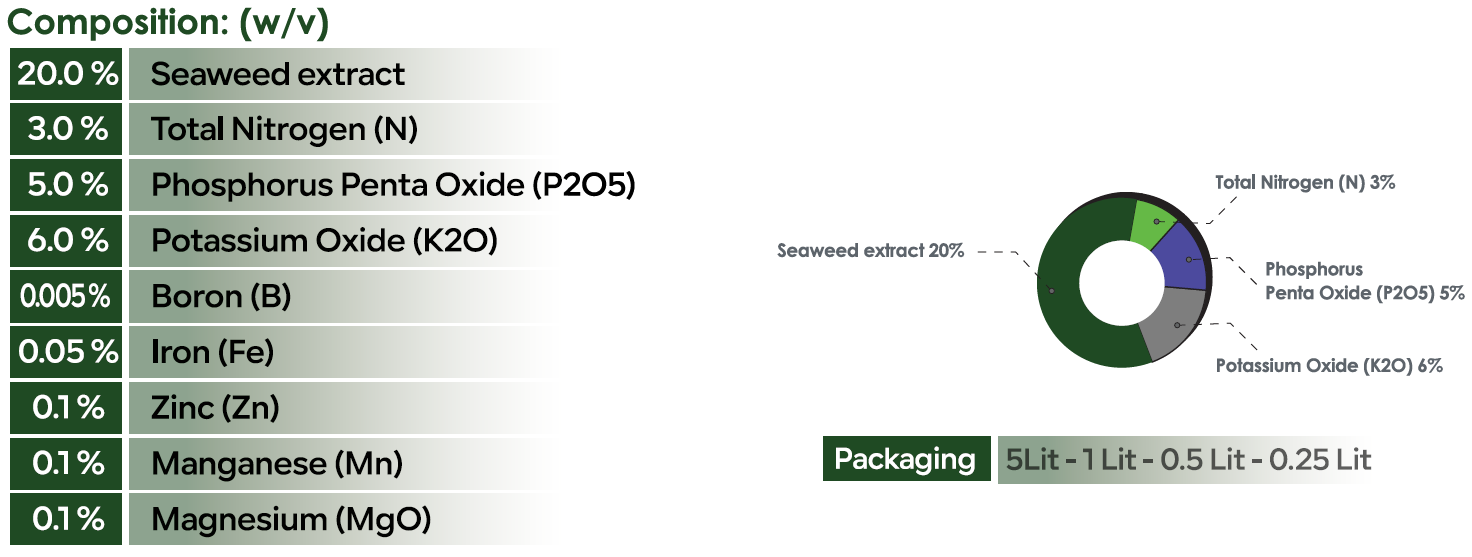The width and height of the screenshot is (1472, 557).
Task: Select the Magnesium (MgO) row label
Action: 290,520
